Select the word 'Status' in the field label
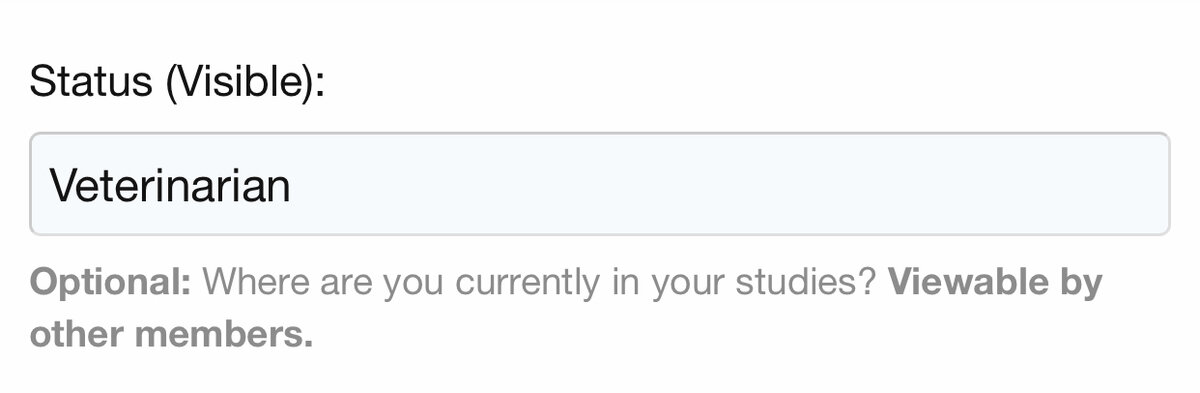This screenshot has width=1200, height=393. tap(92, 83)
